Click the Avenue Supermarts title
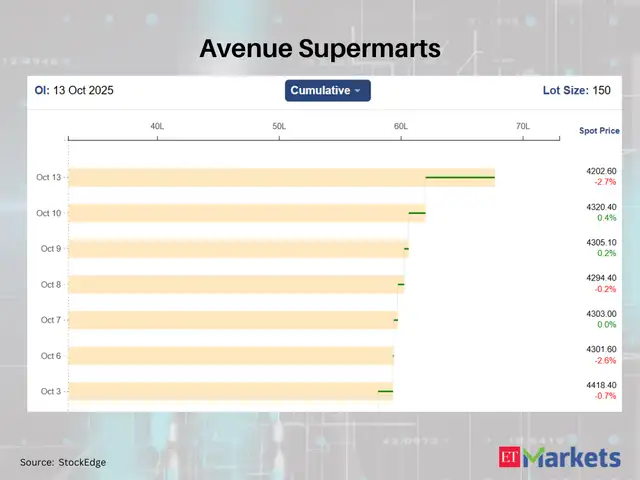Image resolution: width=640 pixels, height=480 pixels. [x=319, y=48]
